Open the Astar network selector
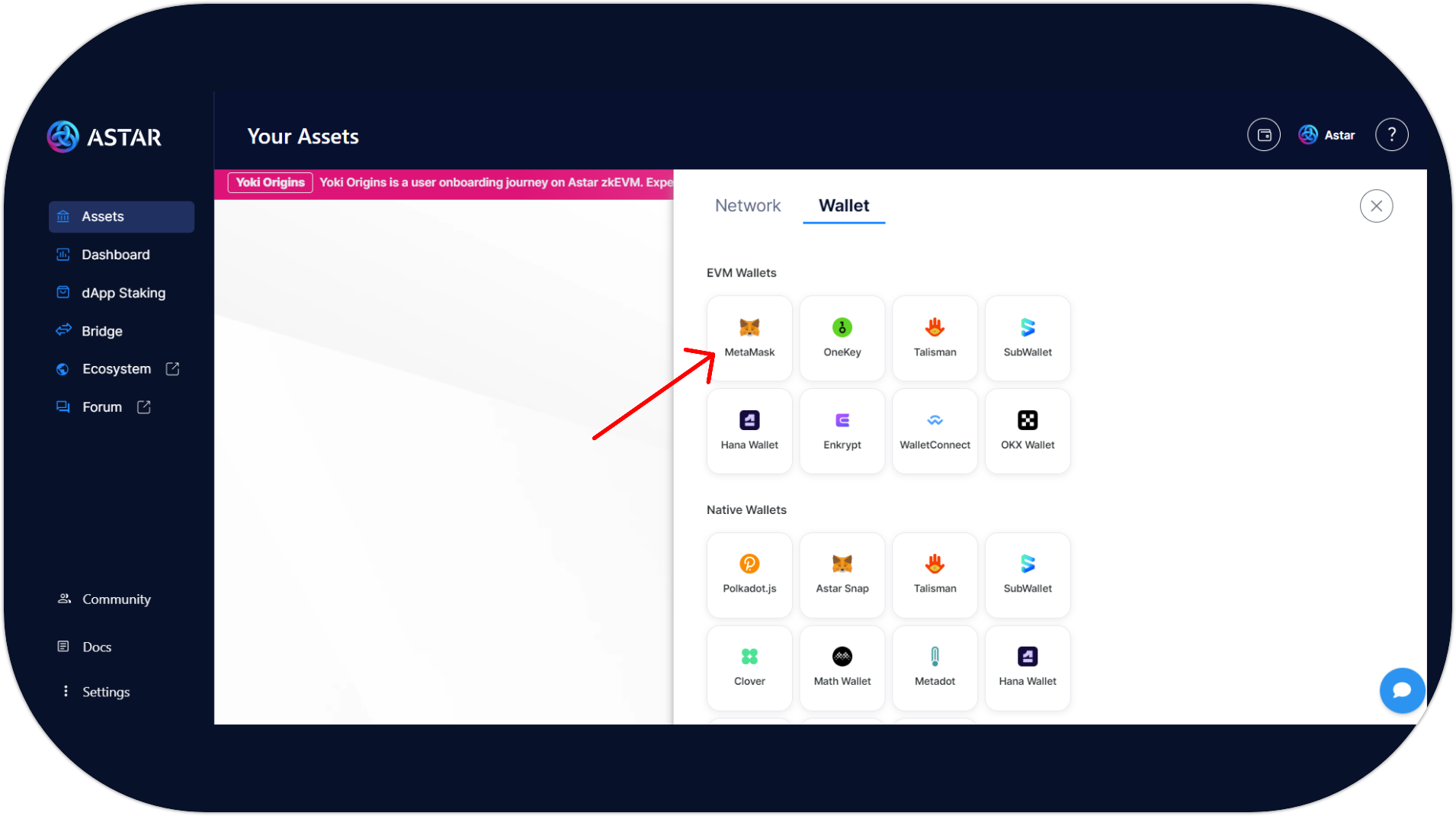This screenshot has height=816, width=1456. coord(1327,135)
